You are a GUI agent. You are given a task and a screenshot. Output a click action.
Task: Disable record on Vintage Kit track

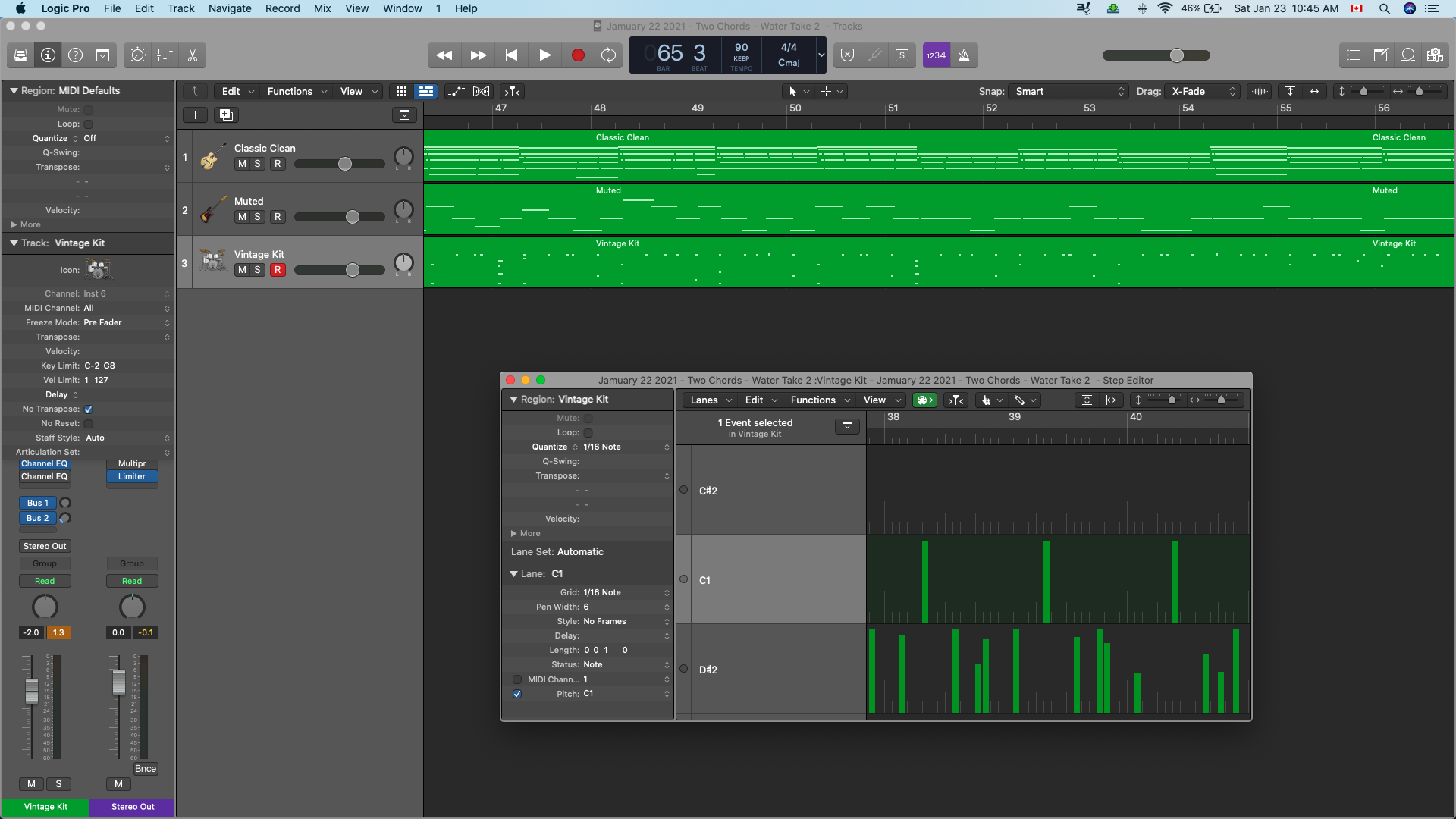pyautogui.click(x=278, y=270)
